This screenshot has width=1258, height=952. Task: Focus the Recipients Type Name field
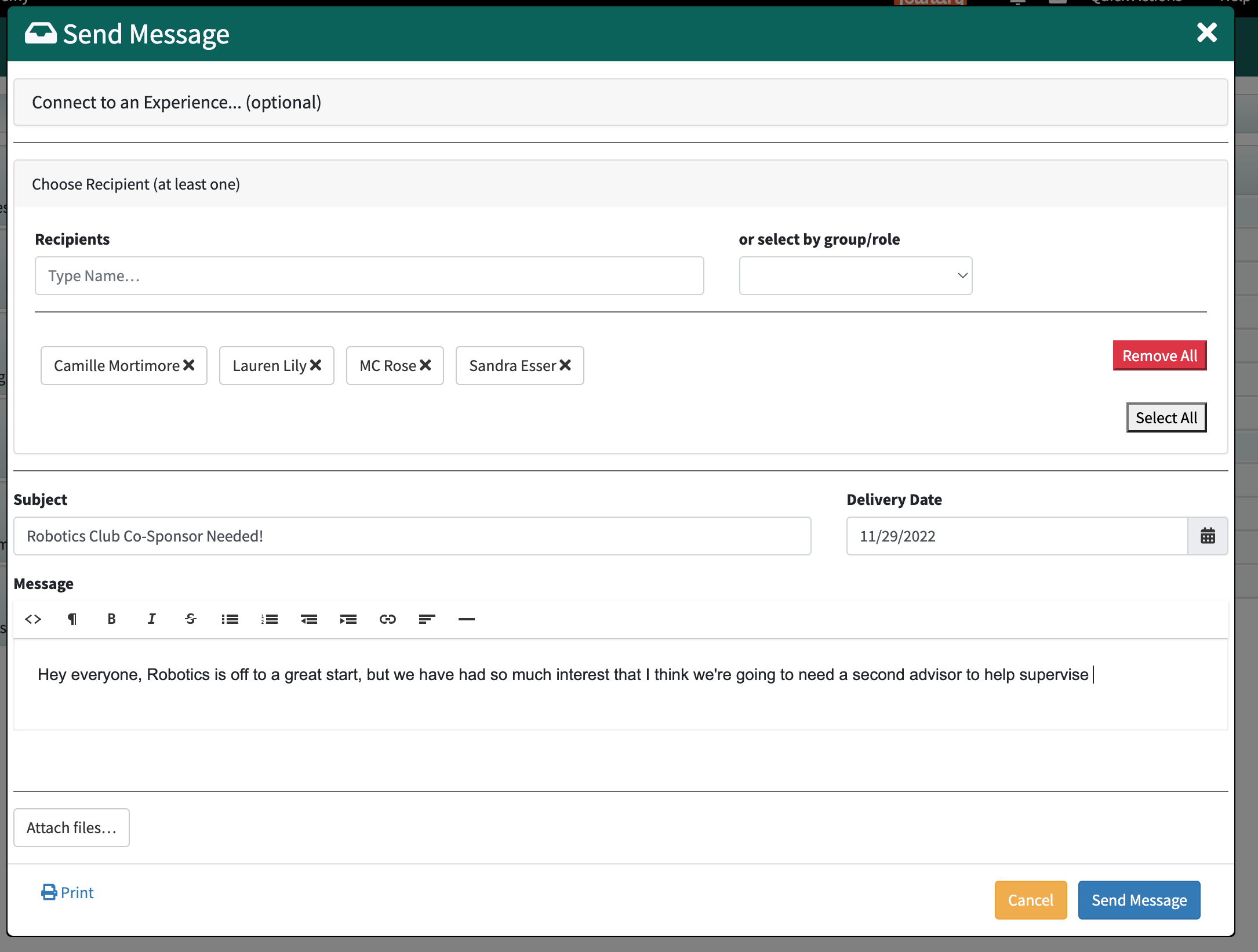[x=369, y=276]
